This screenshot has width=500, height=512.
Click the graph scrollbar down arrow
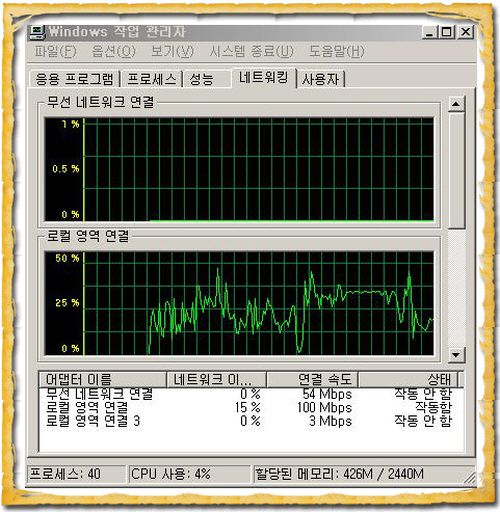click(456, 354)
